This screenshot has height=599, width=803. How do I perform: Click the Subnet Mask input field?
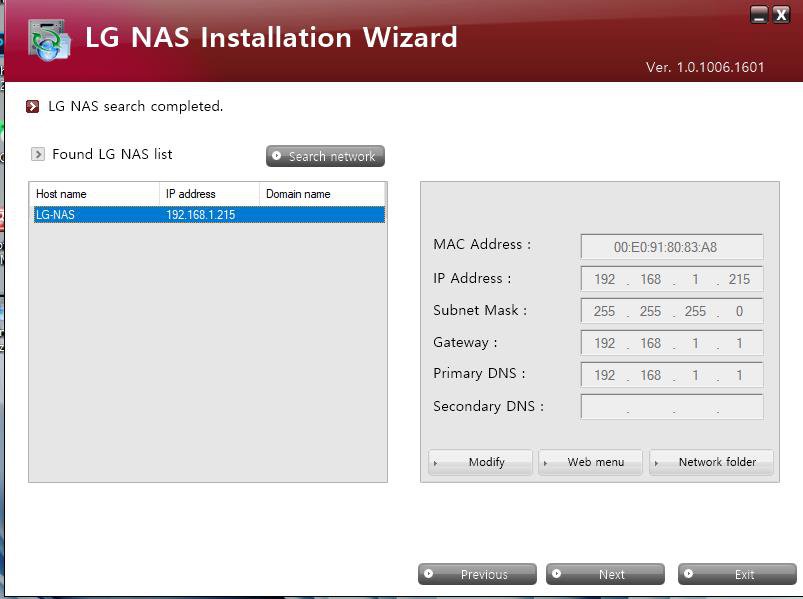(672, 311)
